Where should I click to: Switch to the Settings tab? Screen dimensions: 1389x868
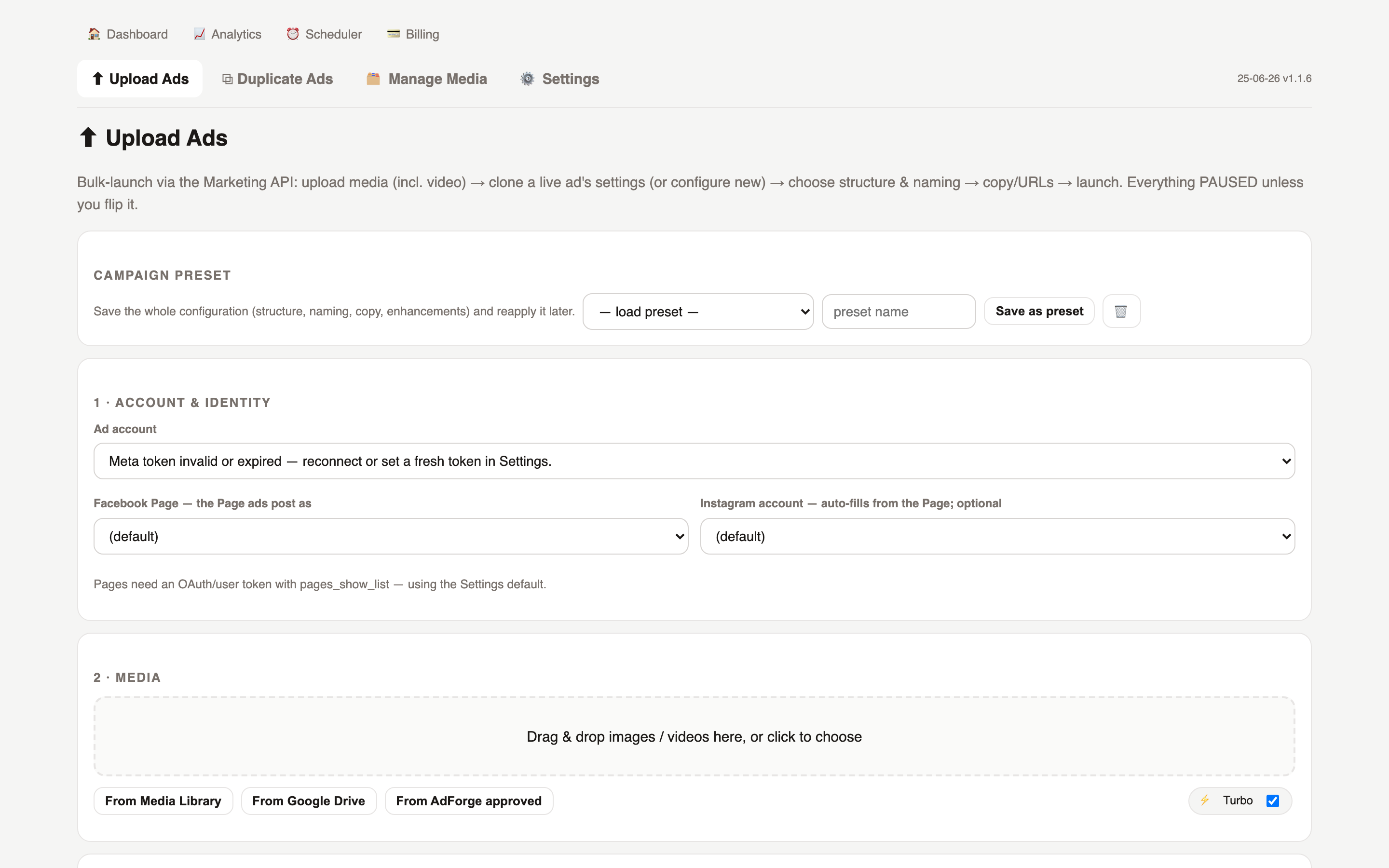coord(560,79)
